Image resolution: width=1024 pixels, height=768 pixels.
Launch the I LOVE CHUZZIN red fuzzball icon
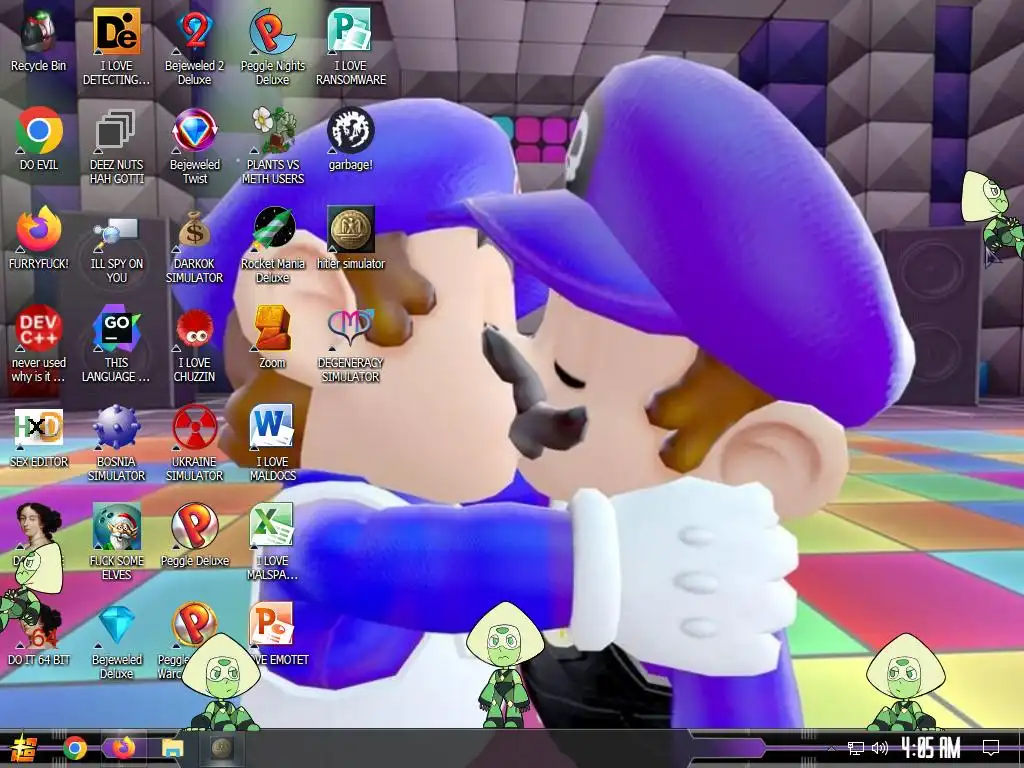point(195,328)
